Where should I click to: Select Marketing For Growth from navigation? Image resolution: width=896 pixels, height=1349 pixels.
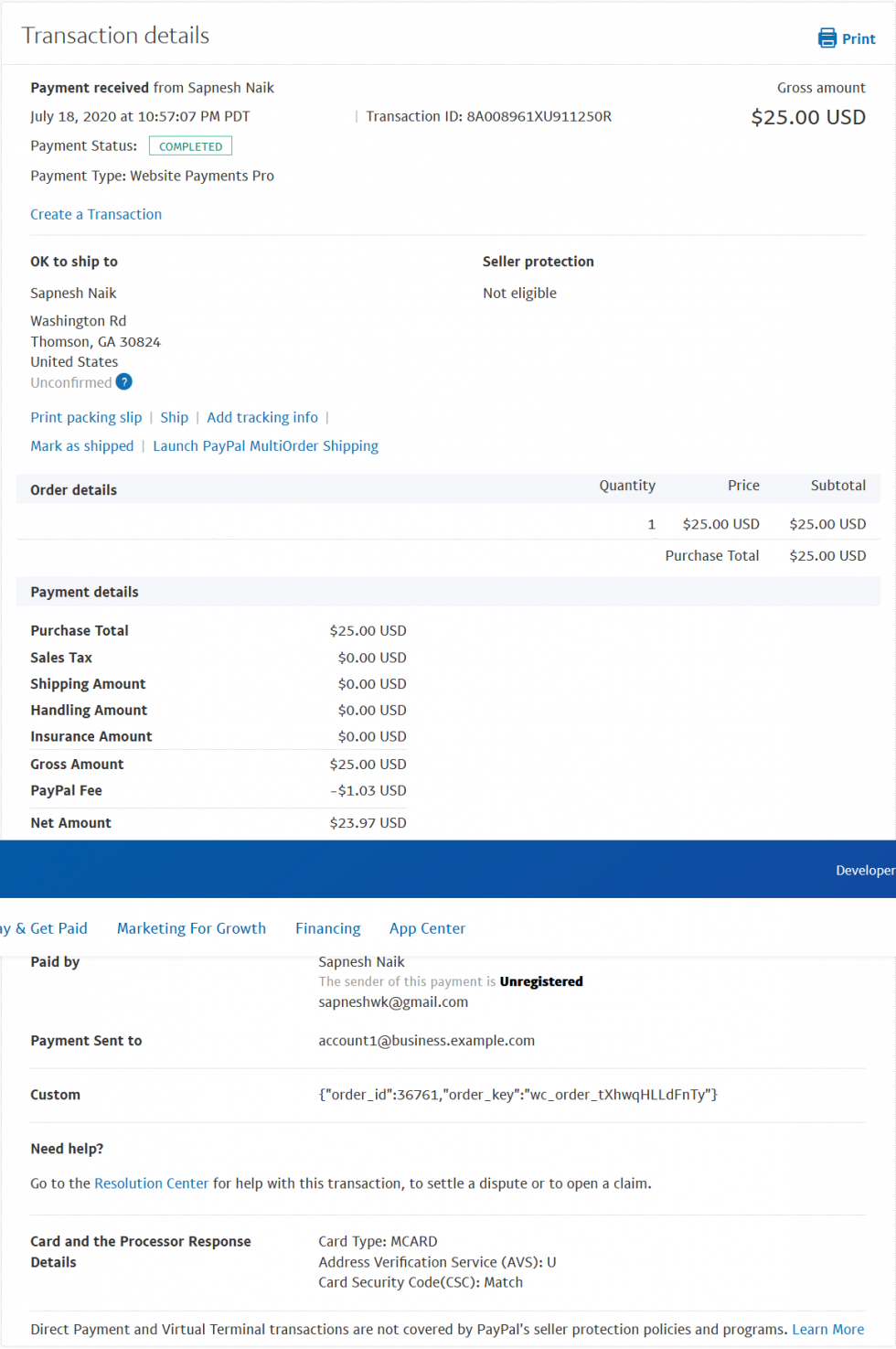coord(191,927)
